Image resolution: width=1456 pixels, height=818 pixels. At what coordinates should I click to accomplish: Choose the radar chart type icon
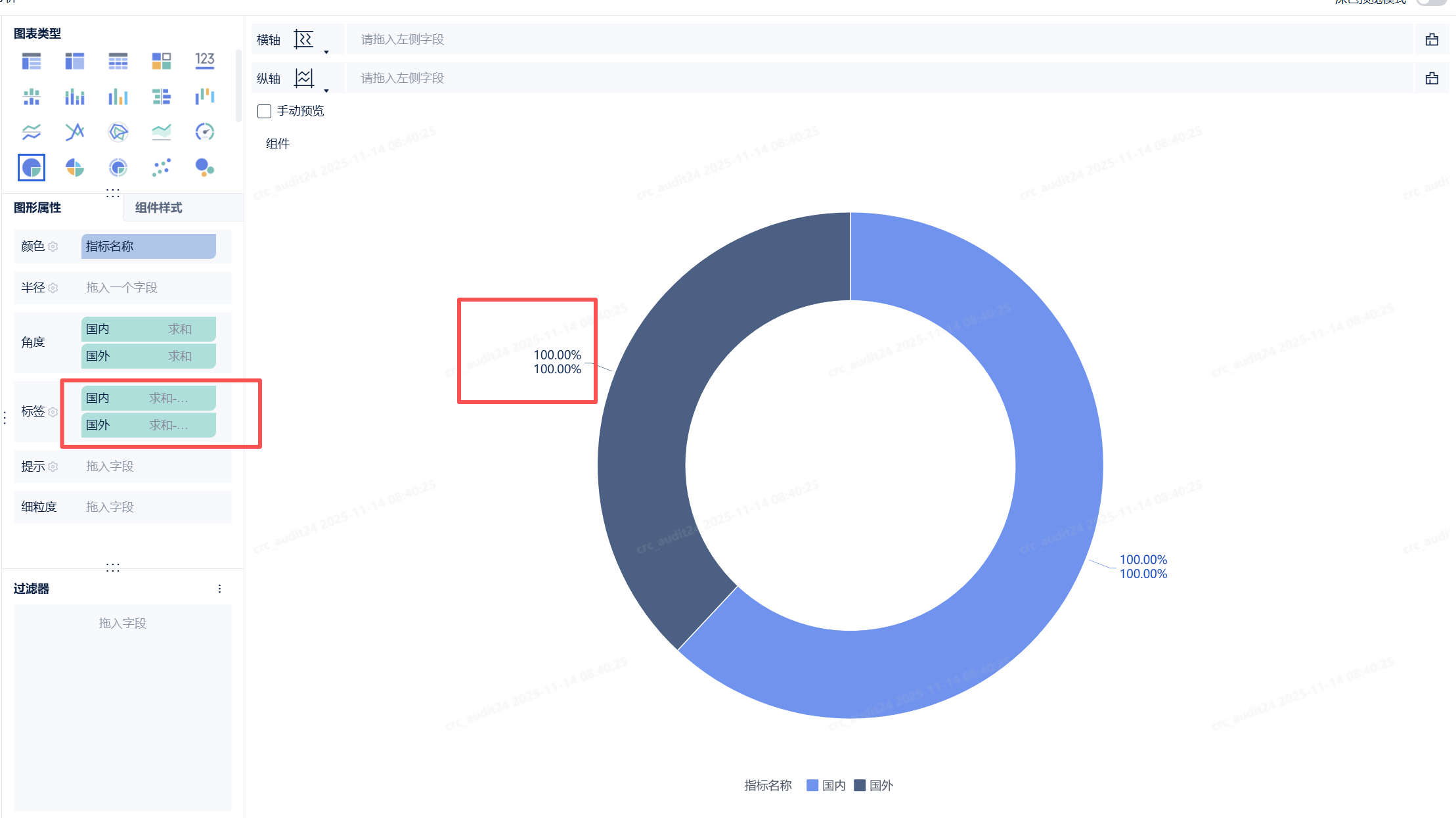[x=118, y=132]
